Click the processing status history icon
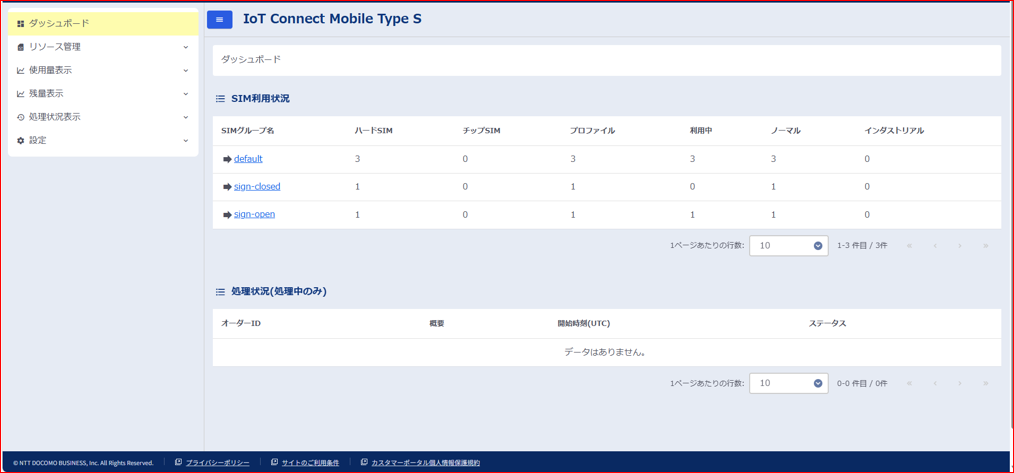The height and width of the screenshot is (473, 1014). coord(21,117)
